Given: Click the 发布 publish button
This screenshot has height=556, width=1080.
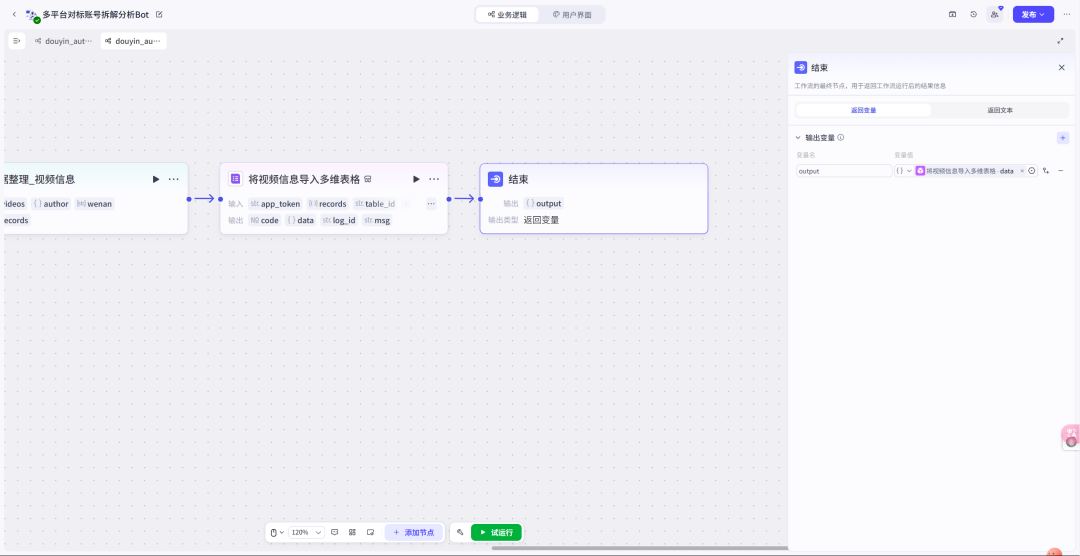Looking at the screenshot, I should coord(1033,14).
